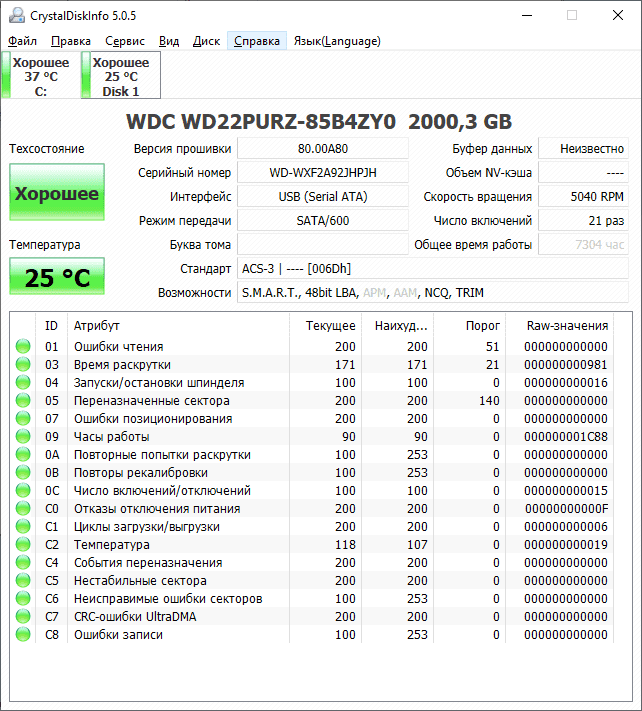This screenshot has height=711, width=642.
Task: Click the status circle for CRC-ошибки UltraDMA
Action: click(22, 617)
